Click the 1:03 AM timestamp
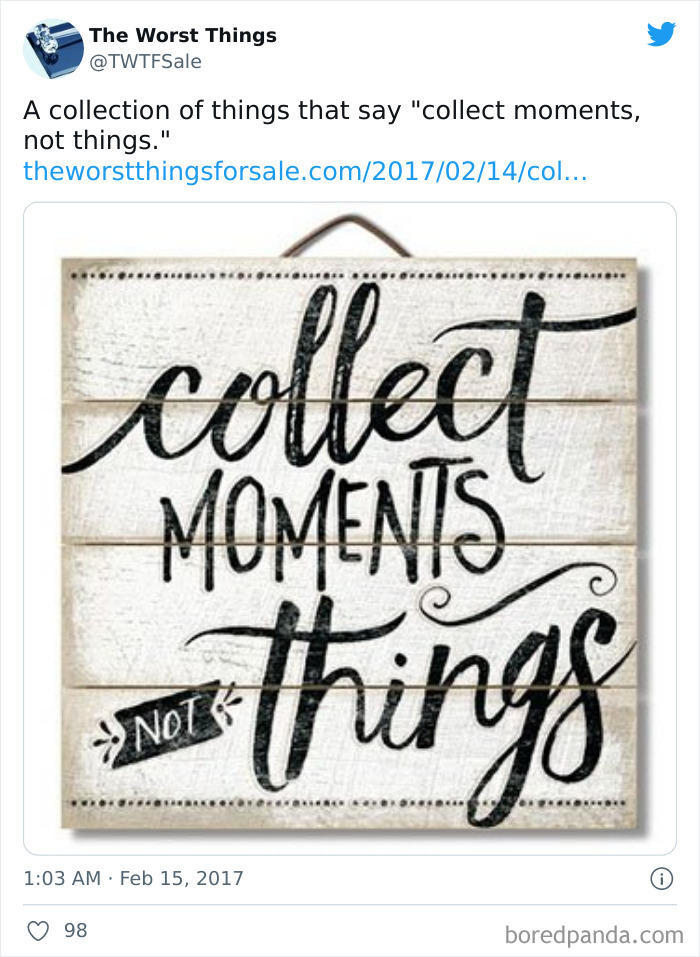 [x=62, y=879]
